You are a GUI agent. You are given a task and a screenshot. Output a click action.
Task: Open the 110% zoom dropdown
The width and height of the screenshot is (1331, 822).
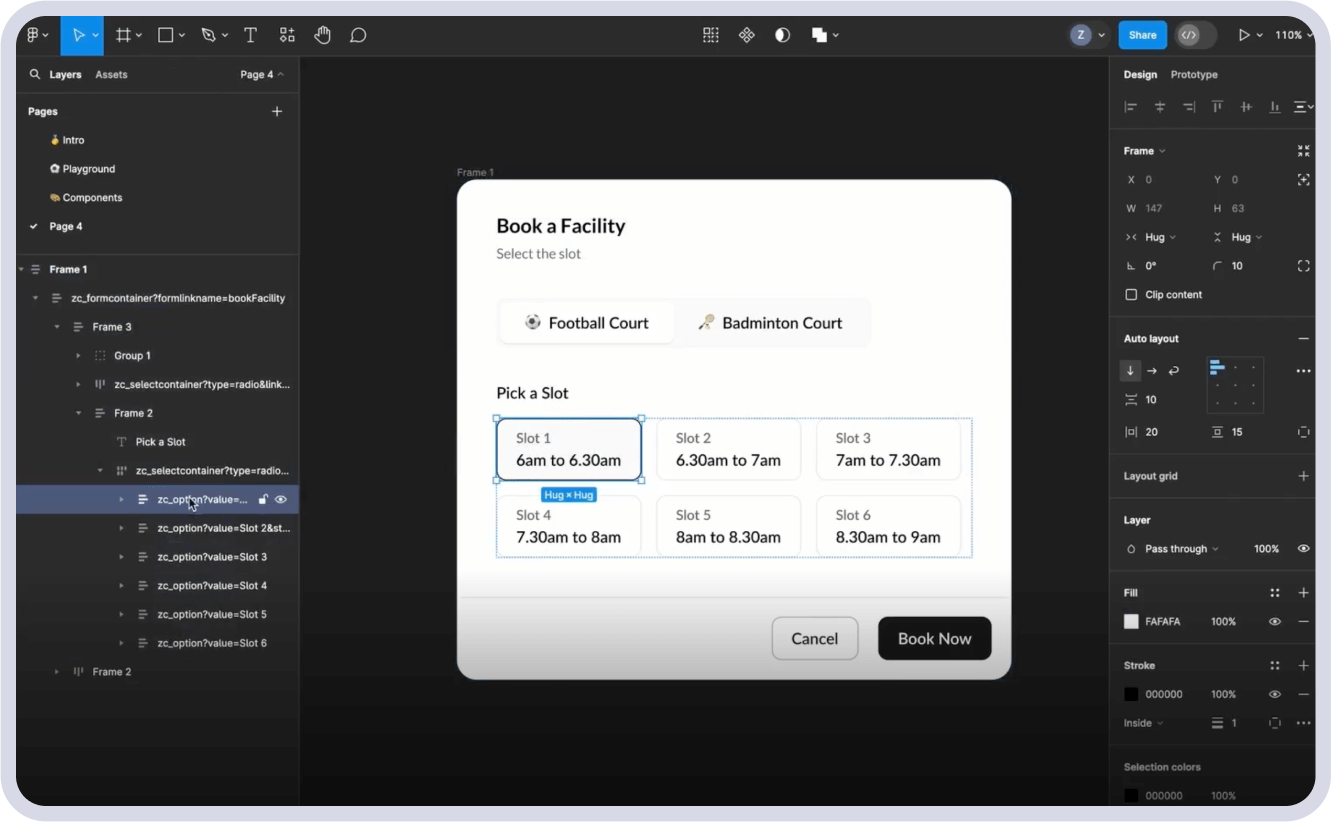pyautogui.click(x=1293, y=35)
